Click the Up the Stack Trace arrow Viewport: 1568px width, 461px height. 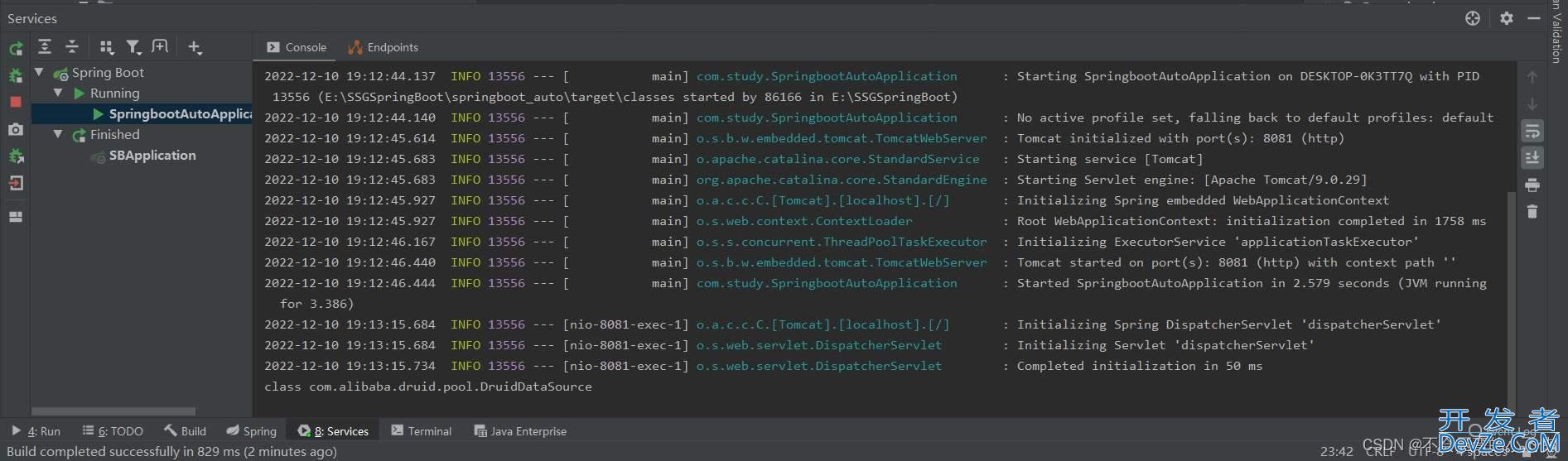click(x=1532, y=77)
